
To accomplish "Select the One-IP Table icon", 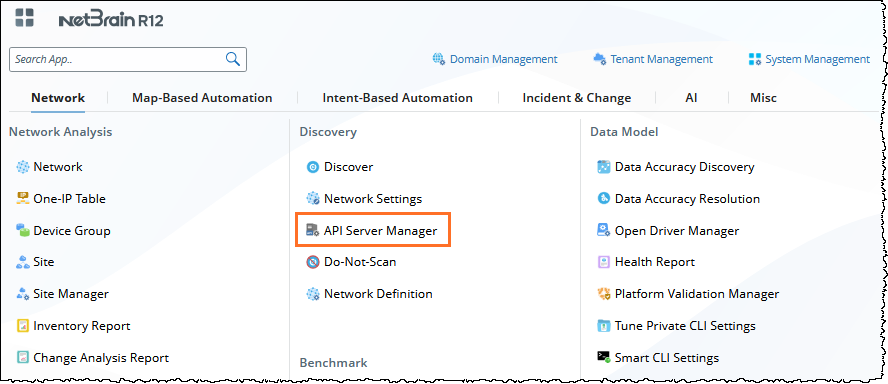I will [x=23, y=198].
